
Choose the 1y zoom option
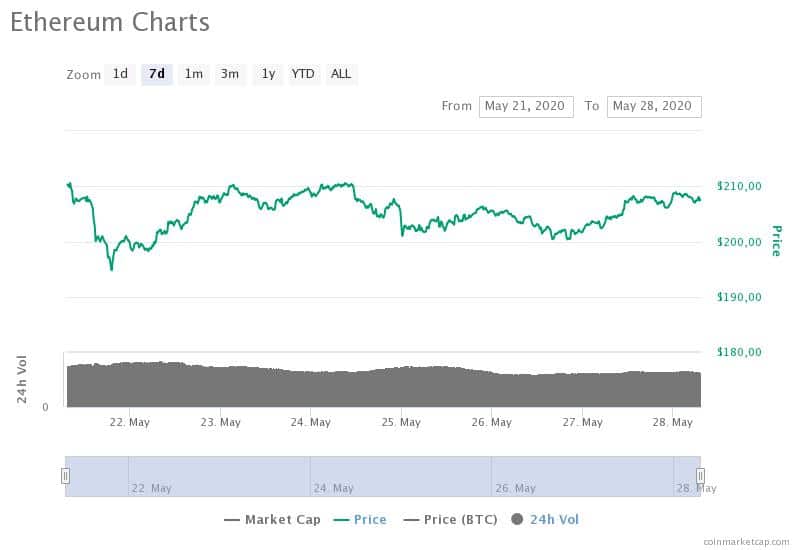(268, 74)
